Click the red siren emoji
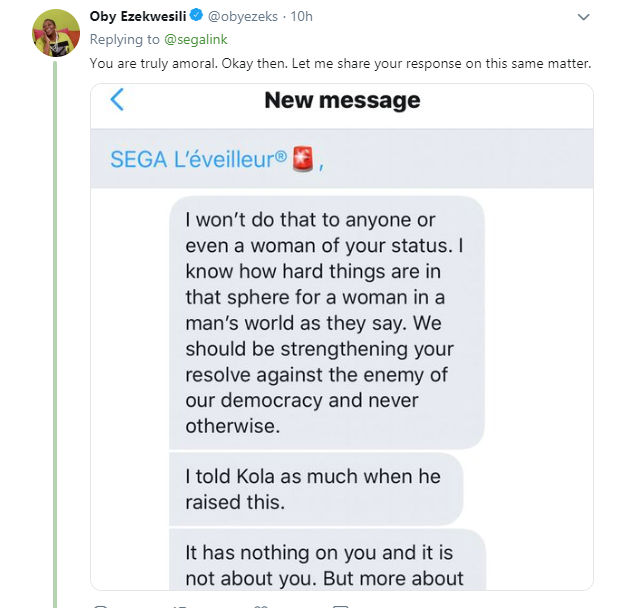 tap(303, 160)
